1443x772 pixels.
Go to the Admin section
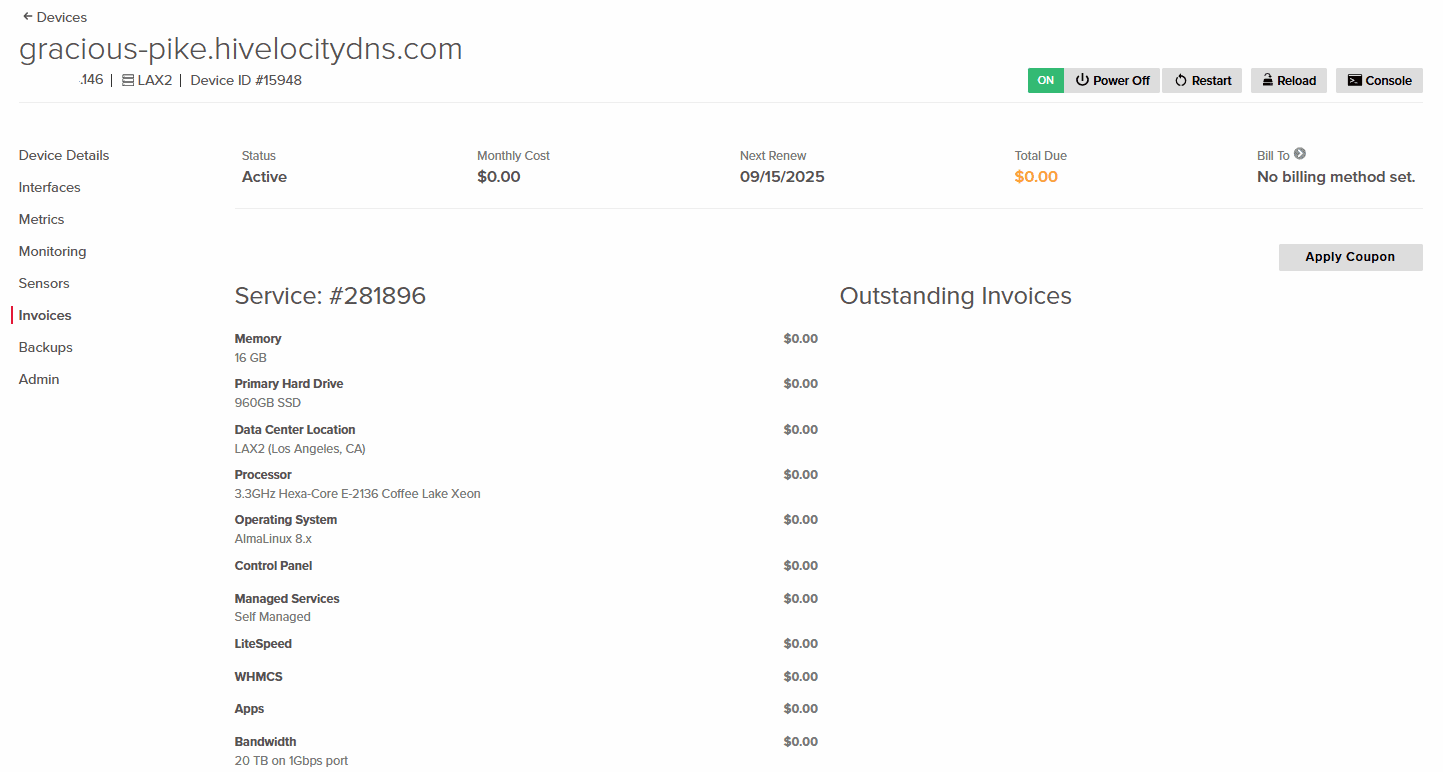pyautogui.click(x=39, y=380)
